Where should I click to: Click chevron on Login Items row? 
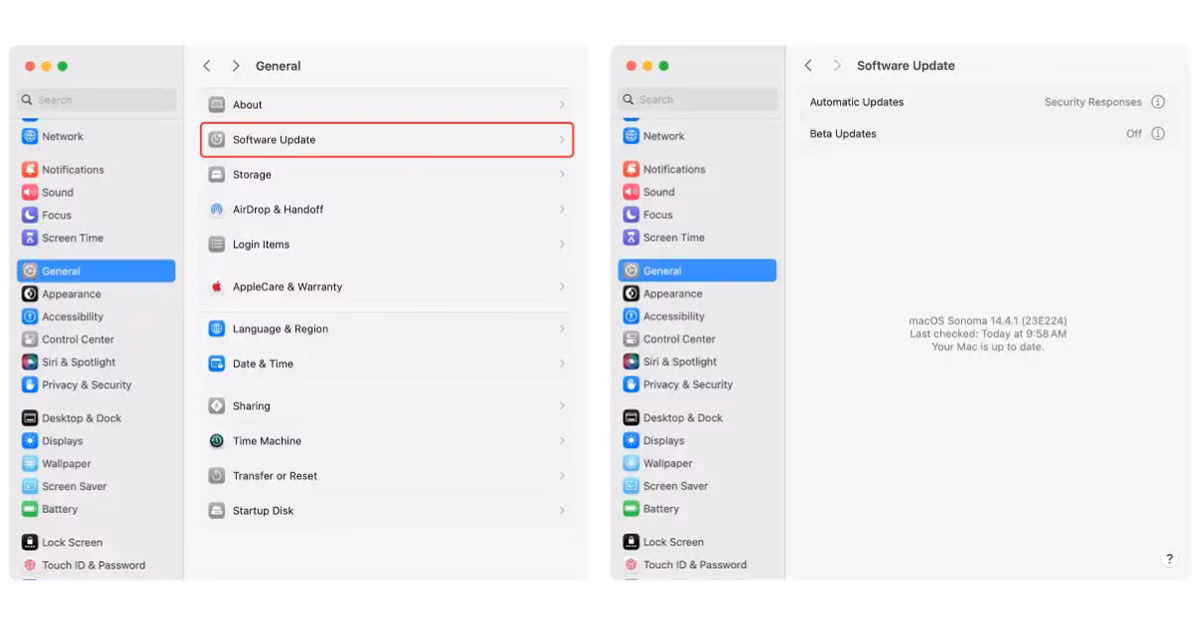(562, 245)
